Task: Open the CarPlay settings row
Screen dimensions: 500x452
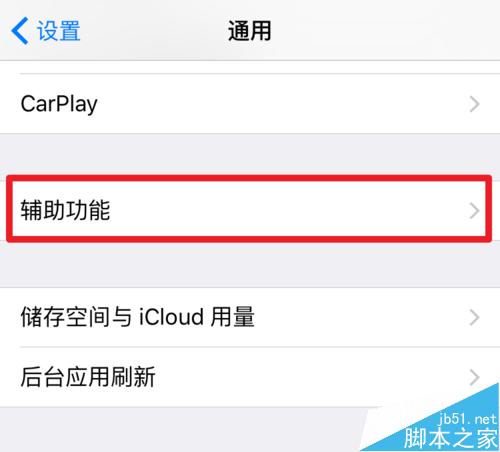Action: pos(250,104)
